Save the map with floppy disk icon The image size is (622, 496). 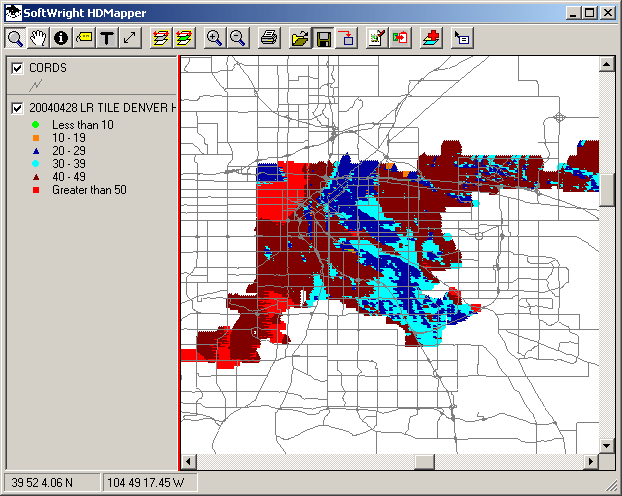[323, 38]
